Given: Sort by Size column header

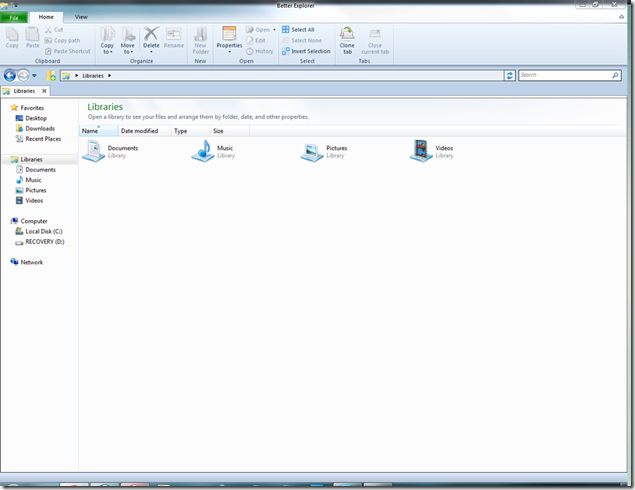Looking at the screenshot, I should coord(230,131).
